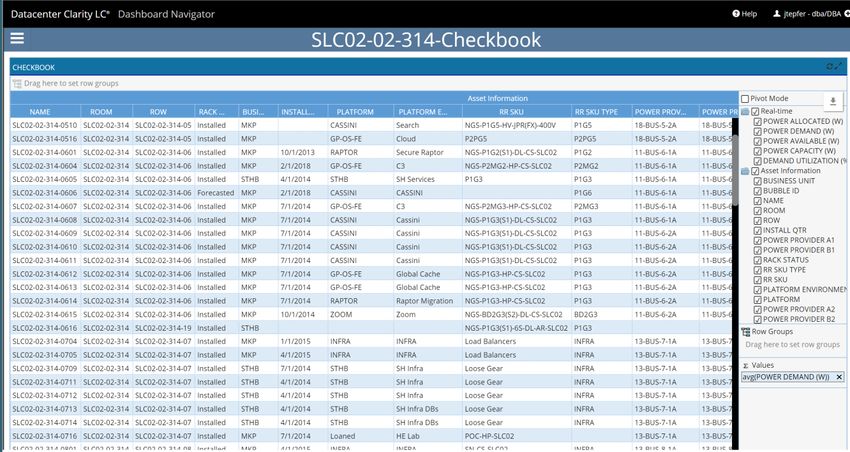Click the Help question mark icon
Image resolution: width=850 pixels, height=452 pixels.
736,14
